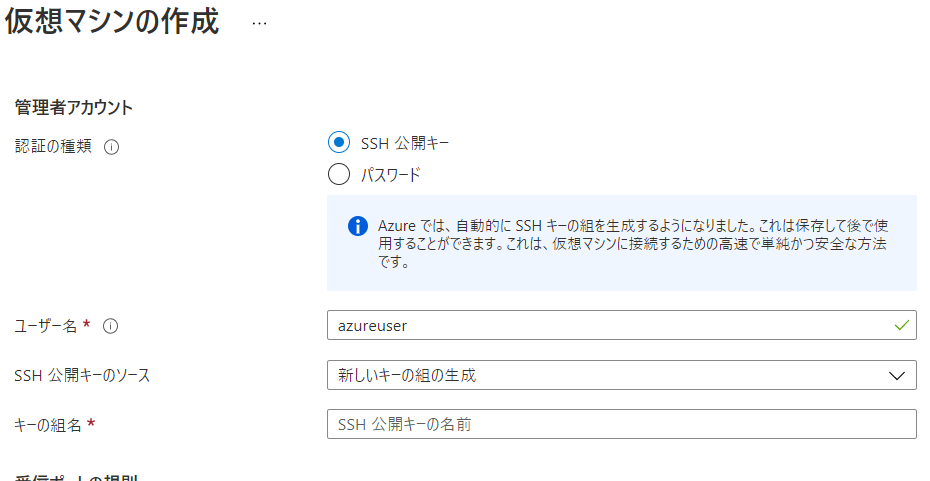Viewport: 930px width, 481px height.
Task: Click green checkmark in username field
Action: click(x=902, y=326)
